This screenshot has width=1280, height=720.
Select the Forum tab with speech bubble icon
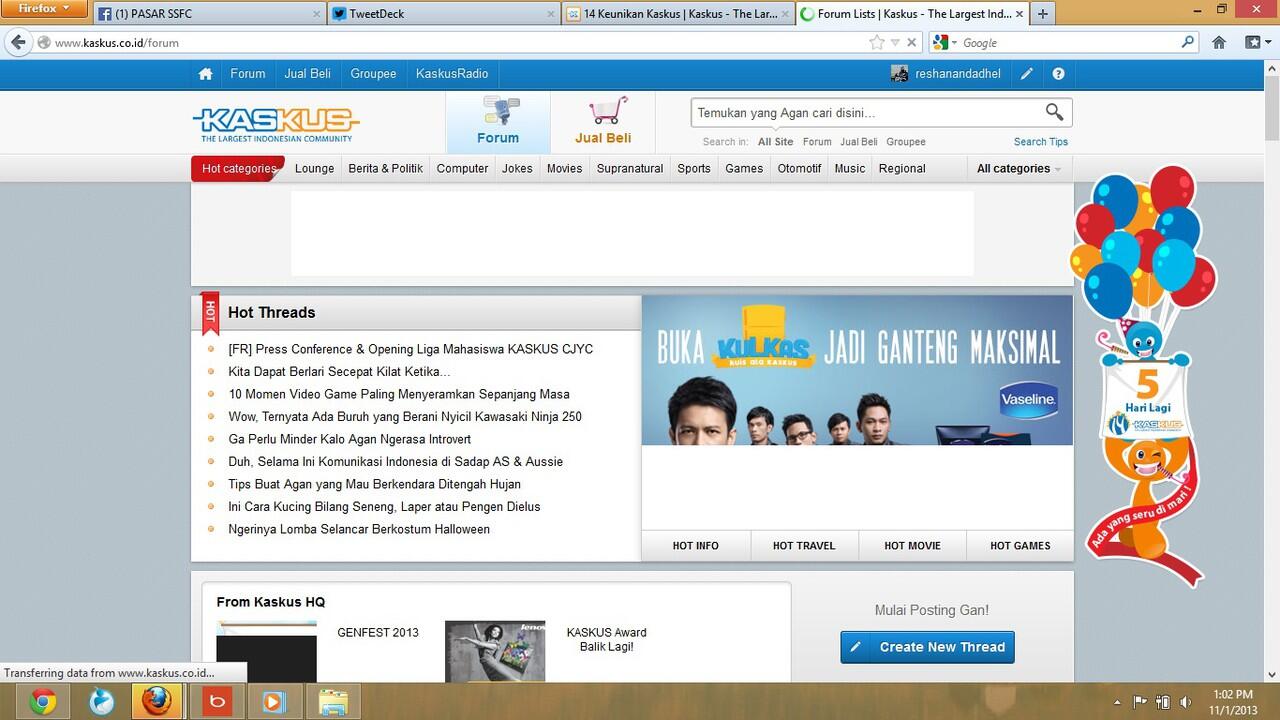tap(498, 122)
